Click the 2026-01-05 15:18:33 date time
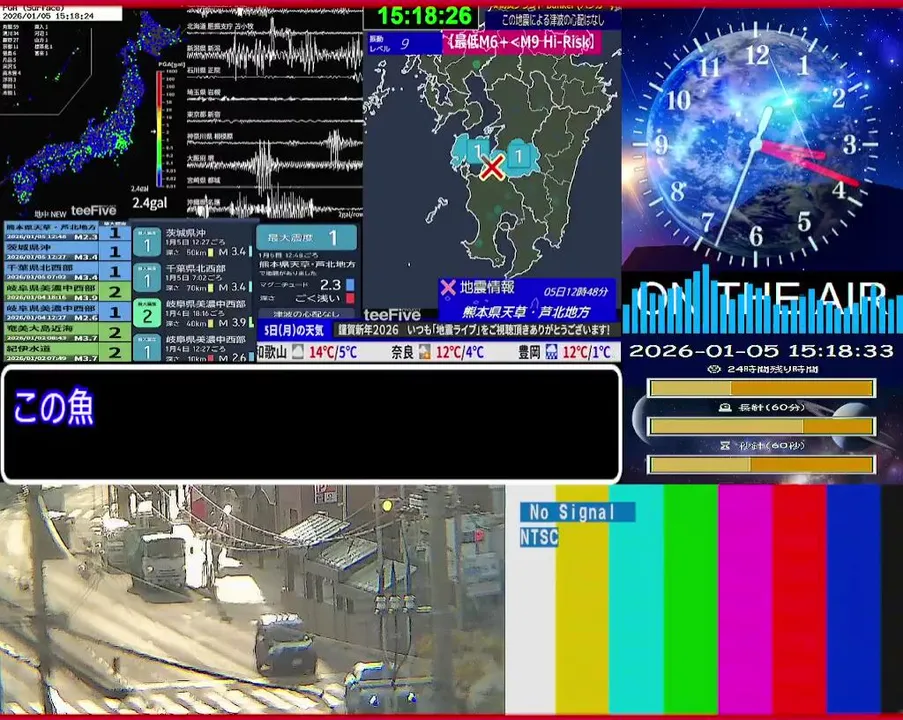Image resolution: width=903 pixels, height=720 pixels. coord(761,350)
